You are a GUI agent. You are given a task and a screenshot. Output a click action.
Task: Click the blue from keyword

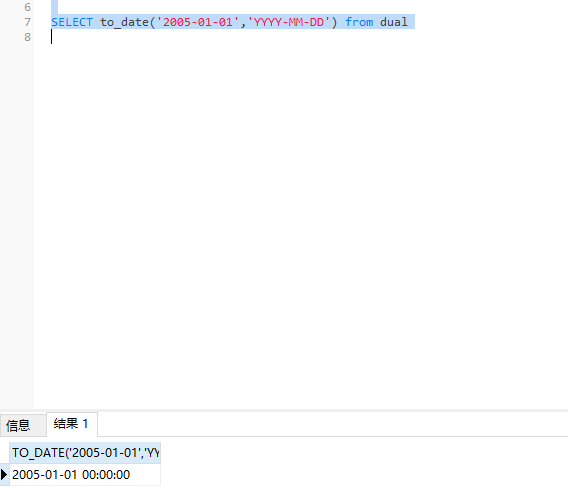[359, 22]
